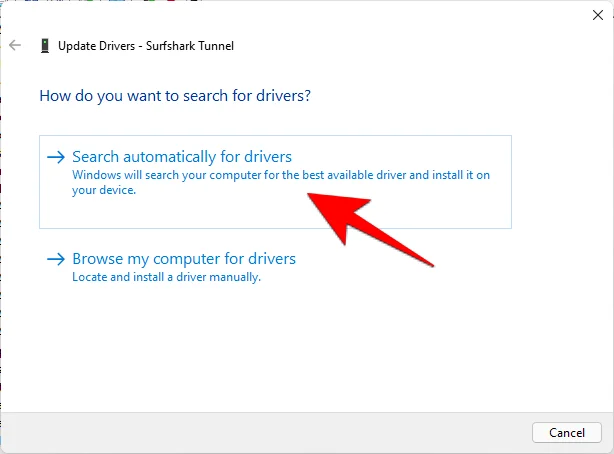The image size is (614, 454).
Task: Select Browse my computer for drivers
Action: tap(184, 259)
